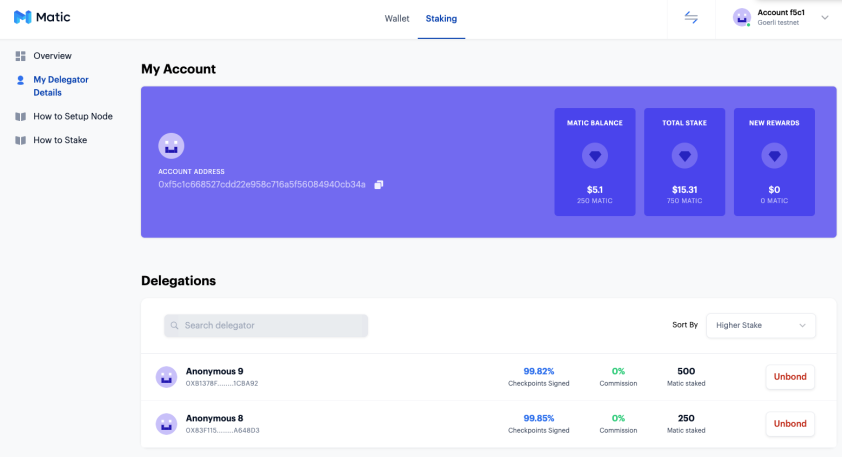842x457 pixels.
Task: Unbond from Anonymous 9
Action: tap(790, 377)
